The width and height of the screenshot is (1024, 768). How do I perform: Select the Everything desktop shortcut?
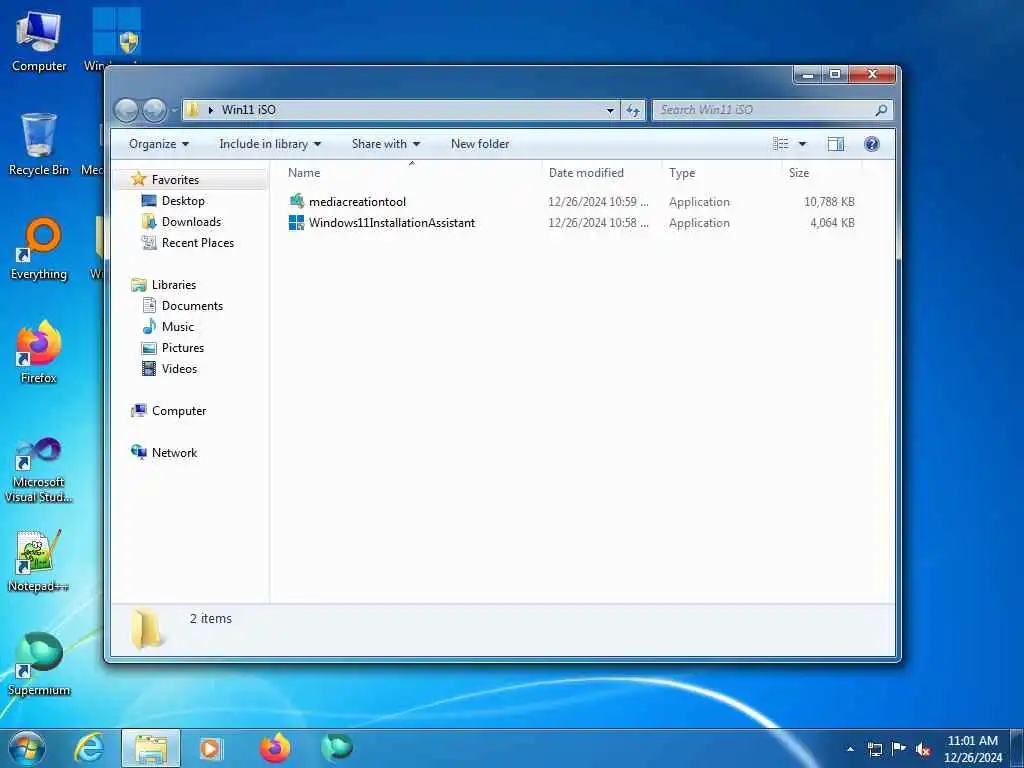pyautogui.click(x=39, y=249)
